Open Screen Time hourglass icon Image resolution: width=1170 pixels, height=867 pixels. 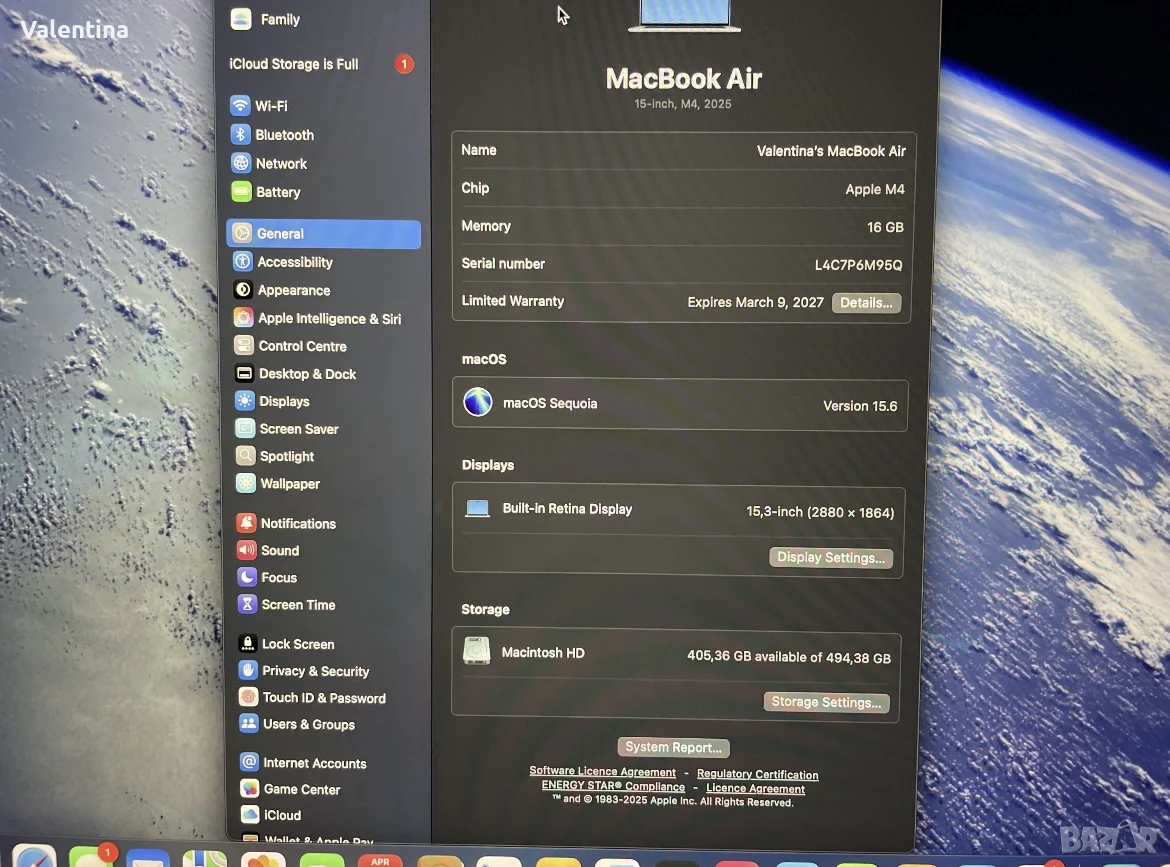[248, 604]
